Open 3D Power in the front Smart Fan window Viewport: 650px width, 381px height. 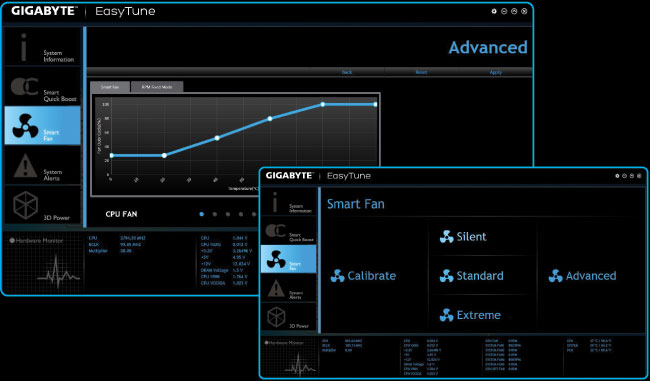tap(289, 317)
